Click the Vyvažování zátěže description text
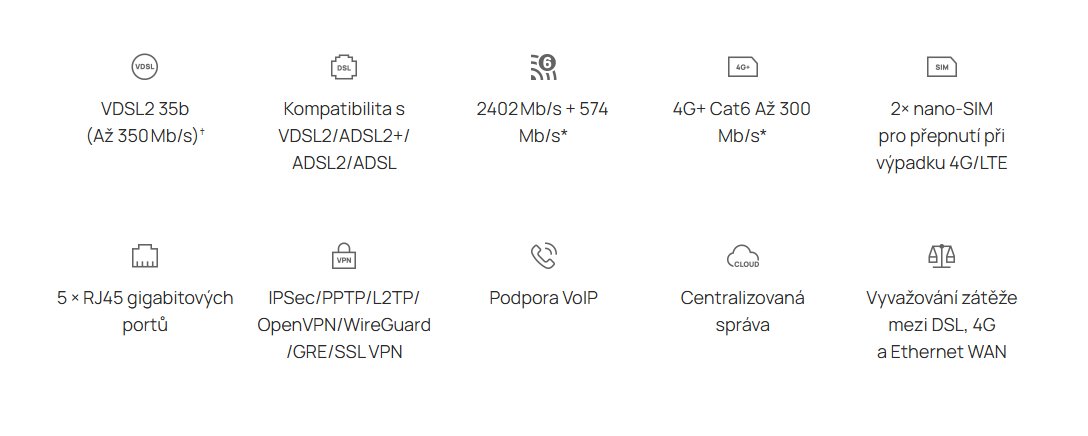The image size is (1088, 436). (x=941, y=325)
